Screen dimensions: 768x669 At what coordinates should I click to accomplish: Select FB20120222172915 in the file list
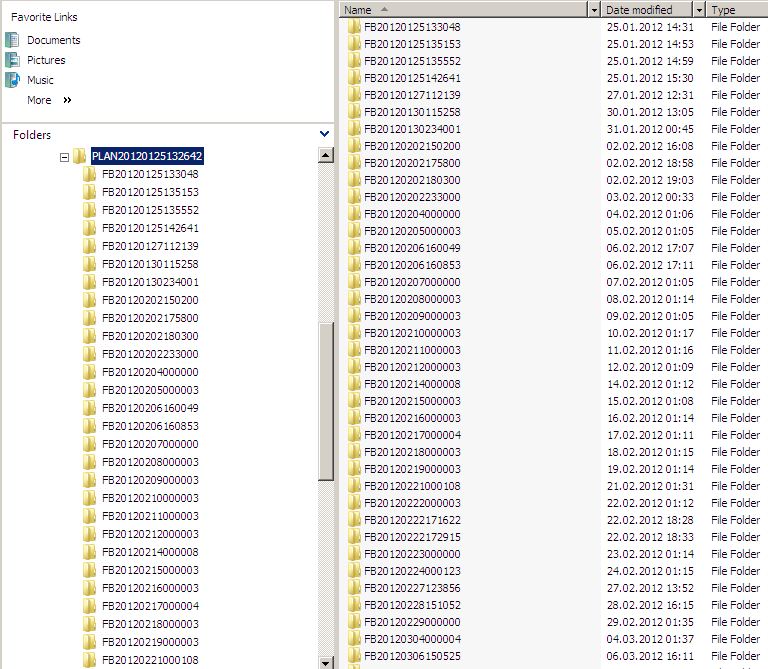click(412, 537)
